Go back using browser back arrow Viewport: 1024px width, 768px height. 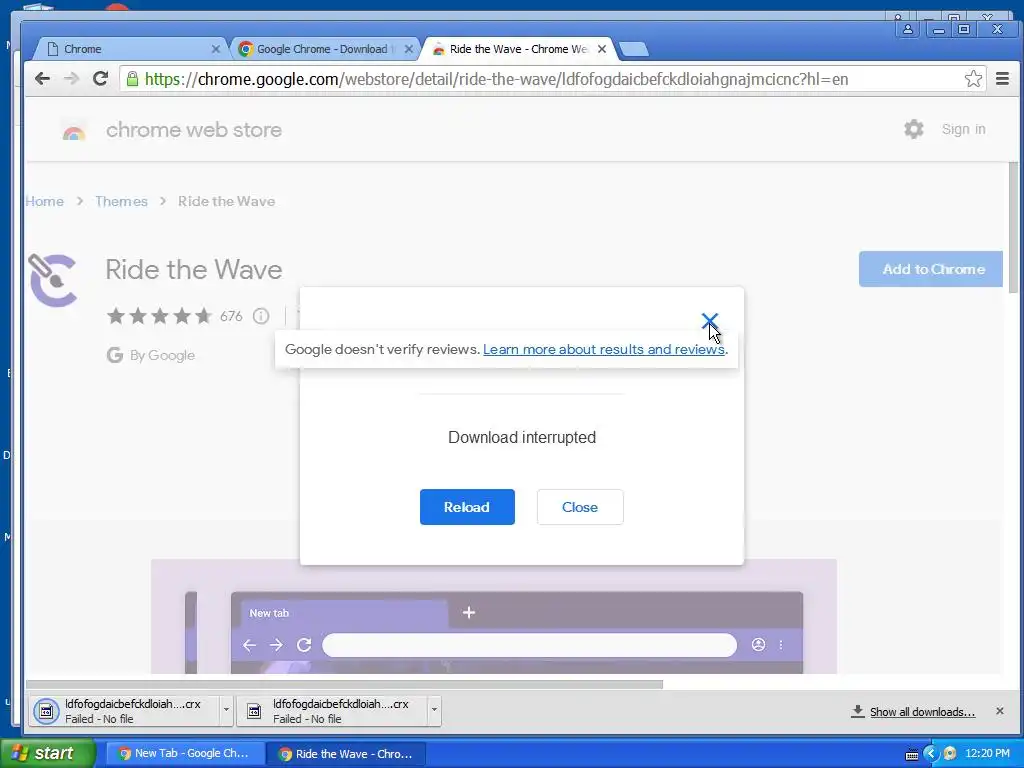pyautogui.click(x=42, y=79)
